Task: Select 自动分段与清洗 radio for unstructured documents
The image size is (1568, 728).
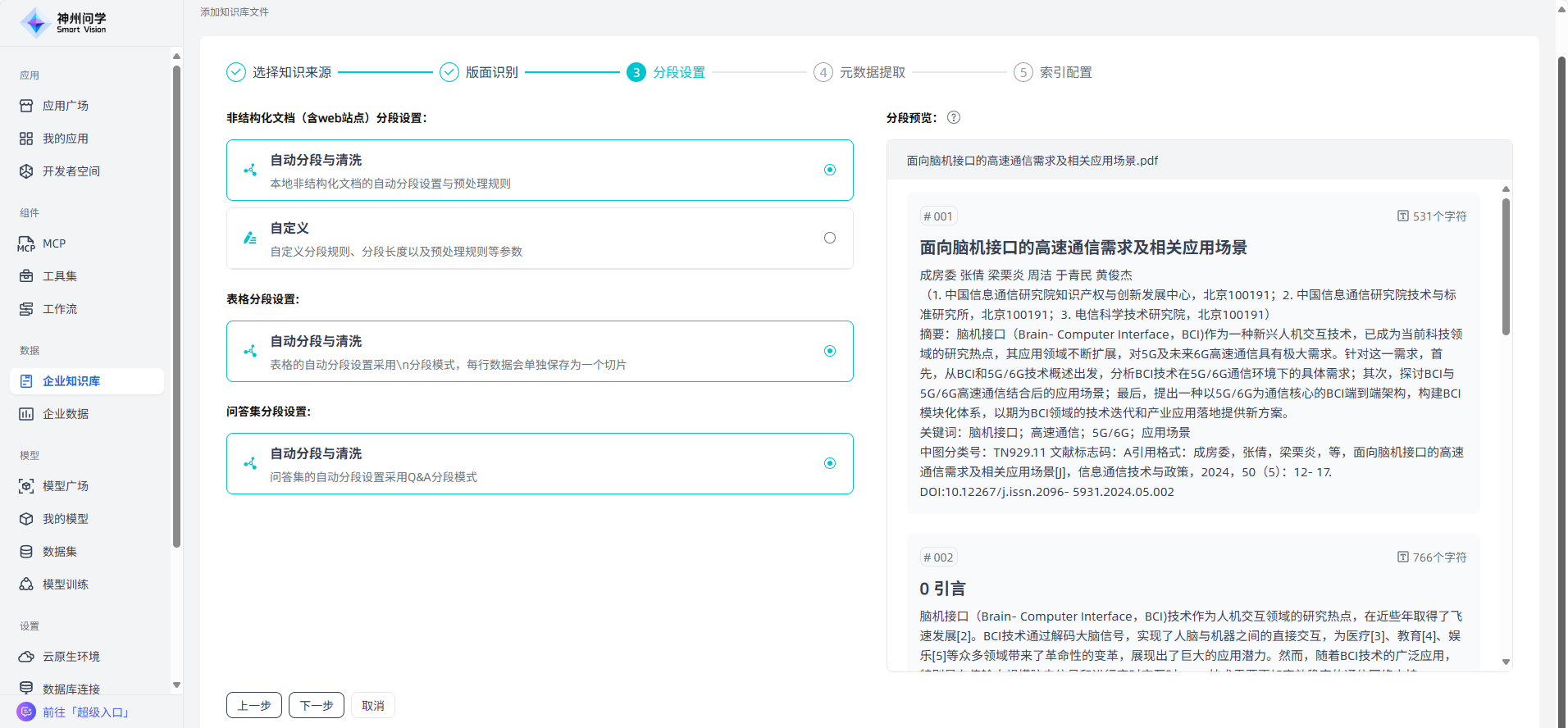Action: [x=829, y=170]
